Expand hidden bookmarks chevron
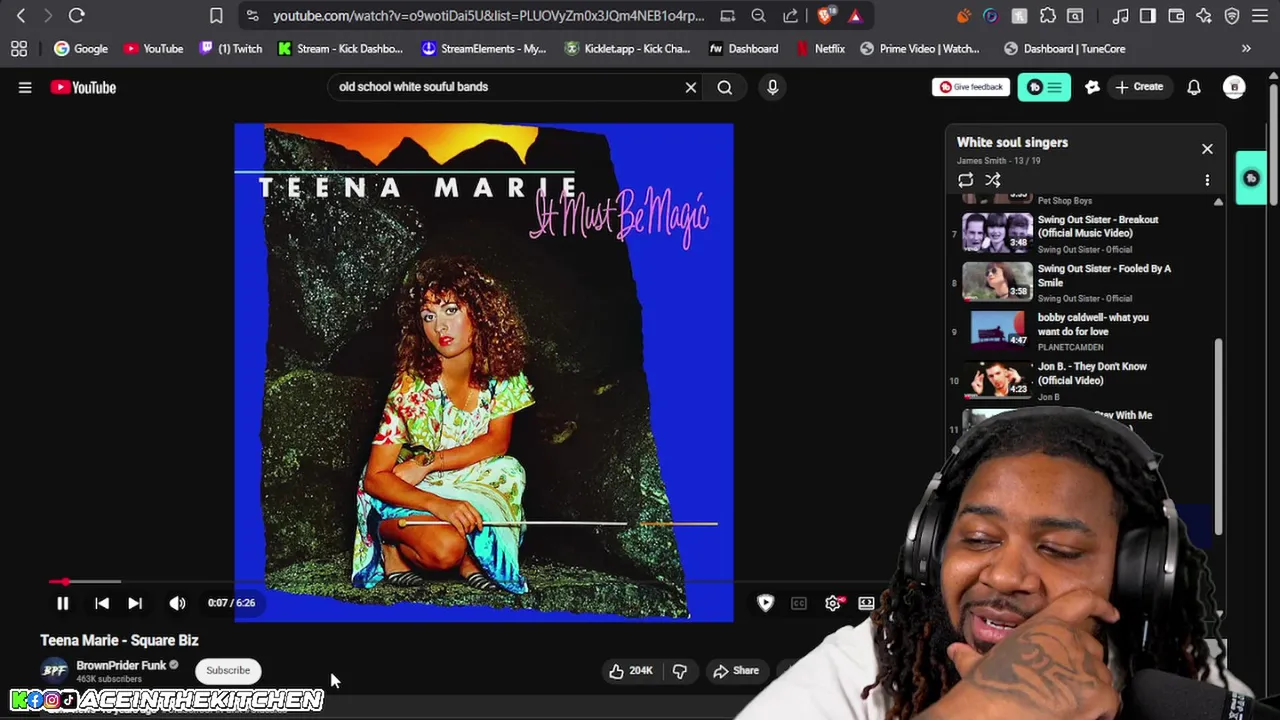 pyautogui.click(x=1246, y=48)
